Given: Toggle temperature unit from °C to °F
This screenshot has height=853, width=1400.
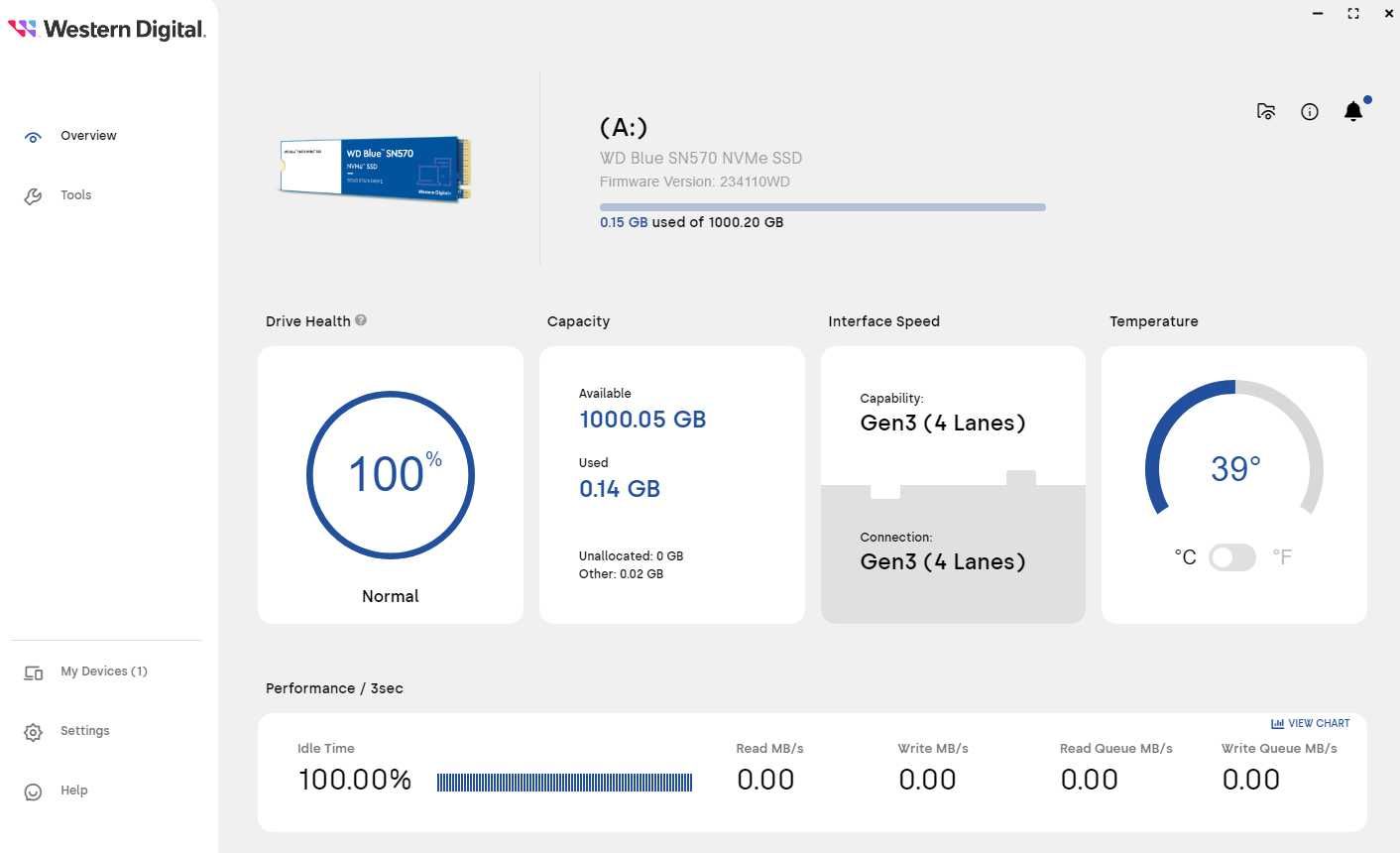Looking at the screenshot, I should click(x=1232, y=557).
